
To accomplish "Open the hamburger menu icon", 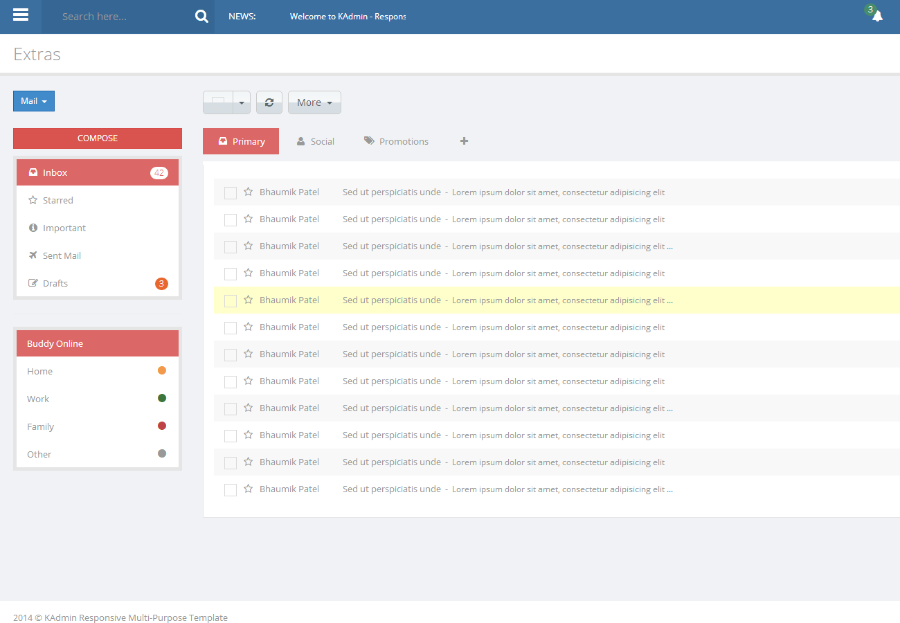I will pyautogui.click(x=20, y=16).
